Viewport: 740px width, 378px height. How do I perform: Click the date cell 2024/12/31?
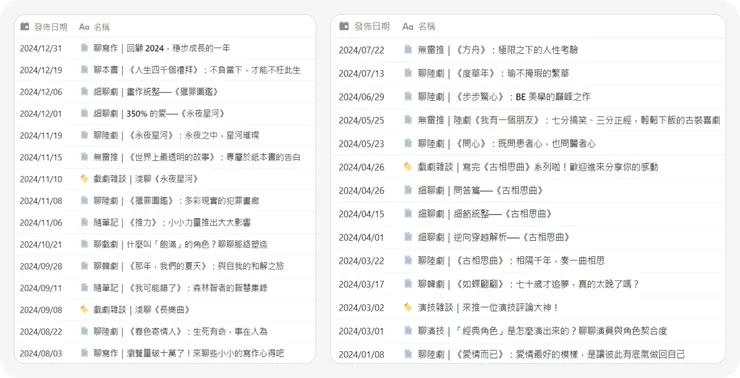point(41,48)
